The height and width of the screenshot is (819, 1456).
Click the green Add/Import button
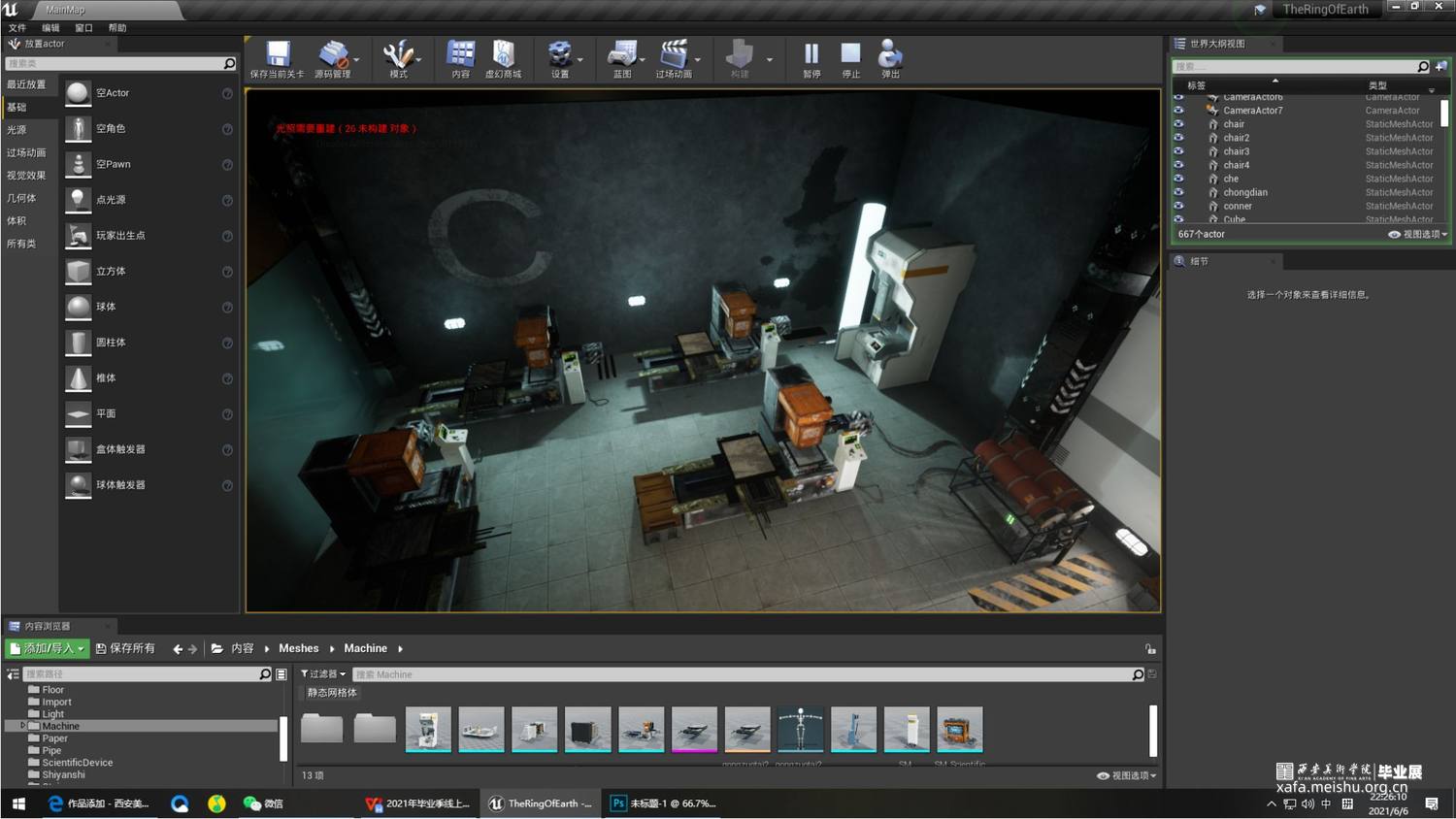(48, 648)
